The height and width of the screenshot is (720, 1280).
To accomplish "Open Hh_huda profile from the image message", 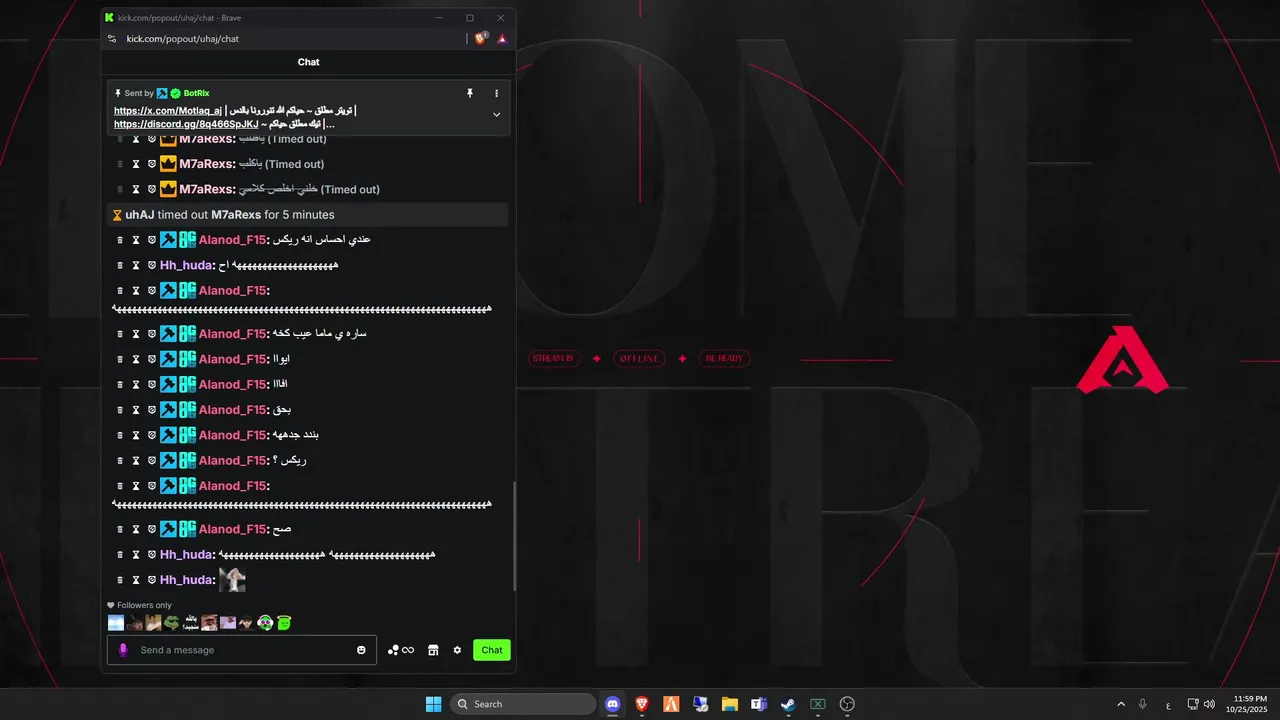I will (x=187, y=580).
